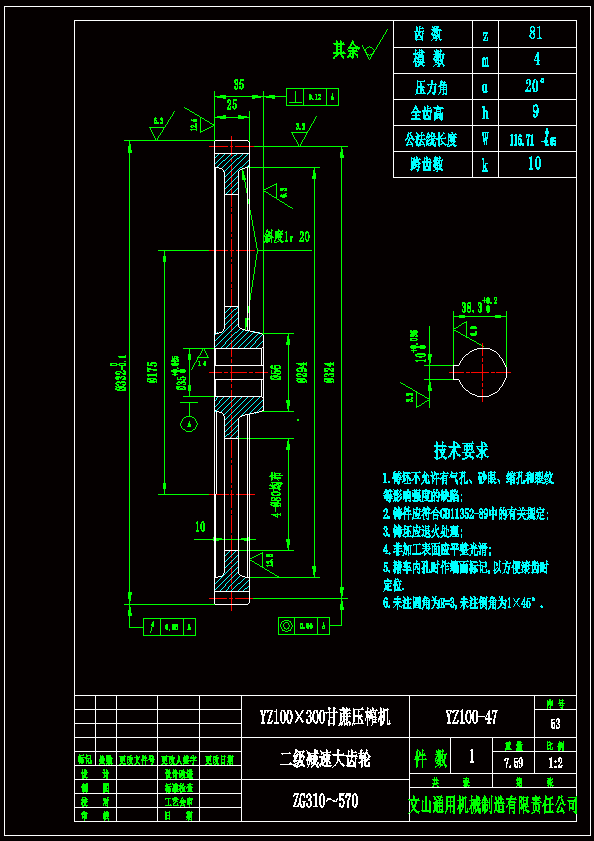Click the serial number 53 cell
The height and width of the screenshot is (841, 594).
click(x=555, y=724)
